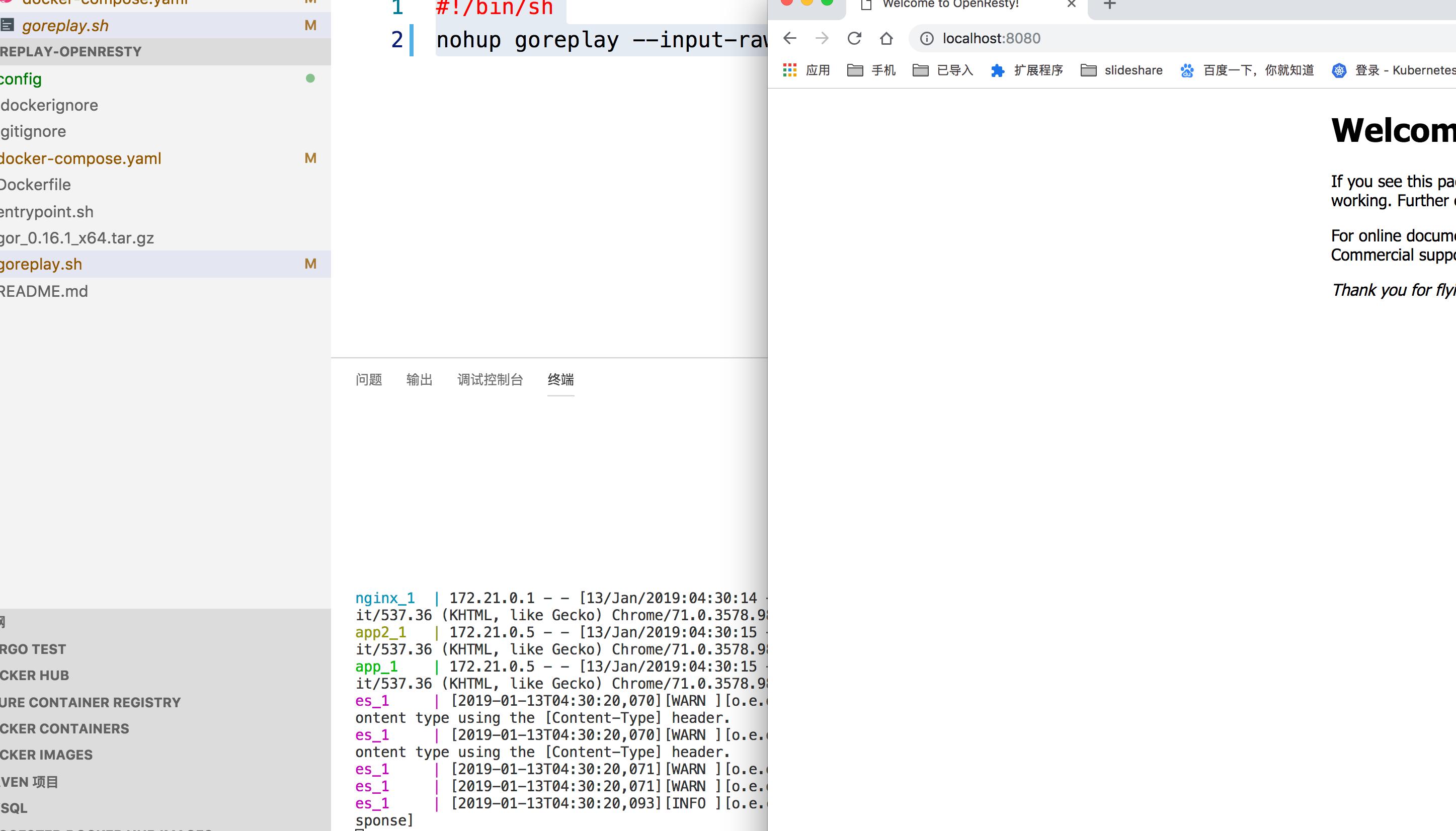Reload the localhost page
The width and height of the screenshot is (1456, 831).
pos(854,38)
